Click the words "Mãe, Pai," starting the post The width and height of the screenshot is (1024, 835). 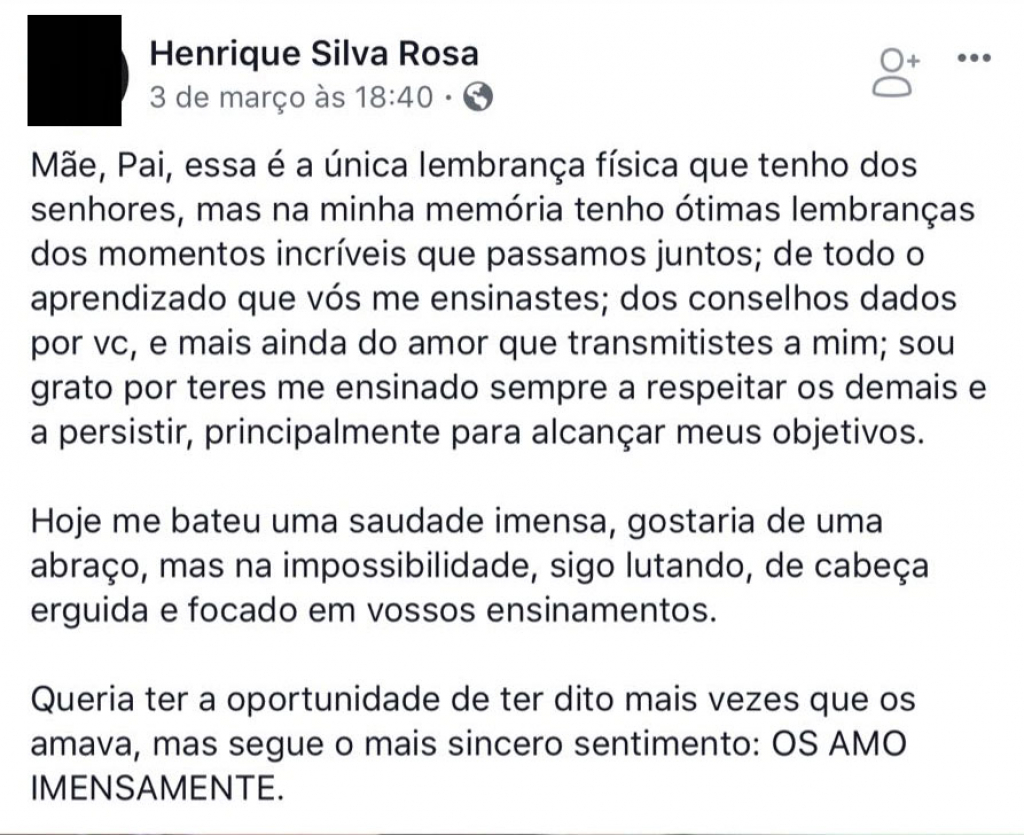tap(101, 166)
